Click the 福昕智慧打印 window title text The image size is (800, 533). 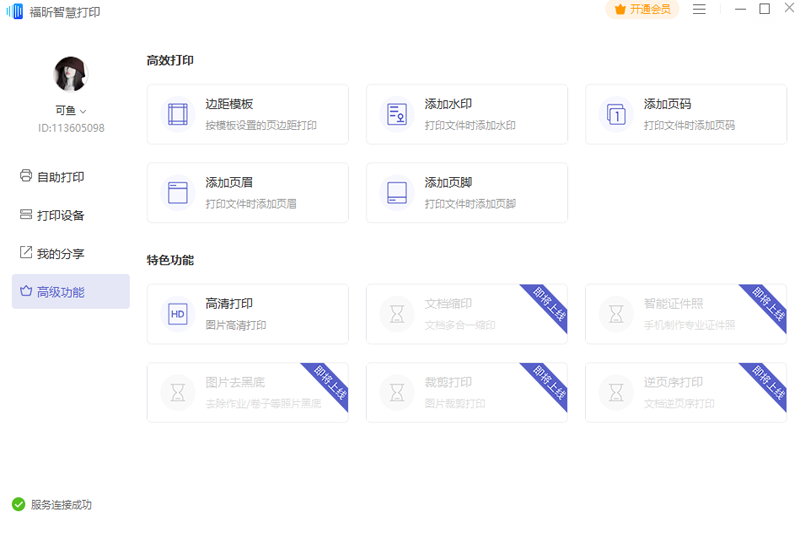[x=65, y=12]
